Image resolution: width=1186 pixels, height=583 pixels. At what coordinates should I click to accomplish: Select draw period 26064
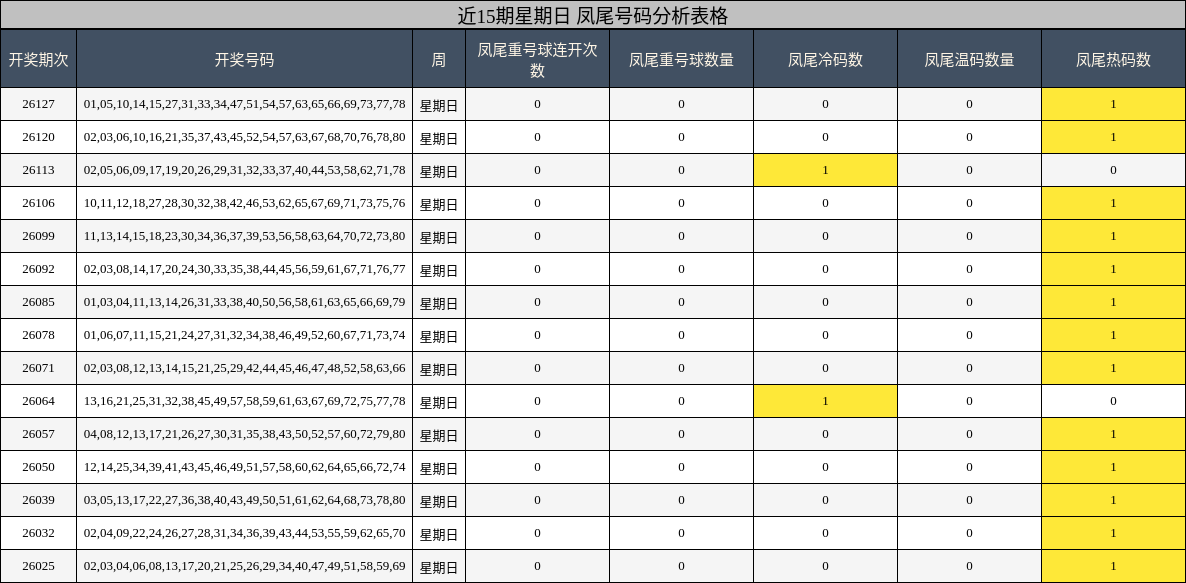(x=39, y=401)
